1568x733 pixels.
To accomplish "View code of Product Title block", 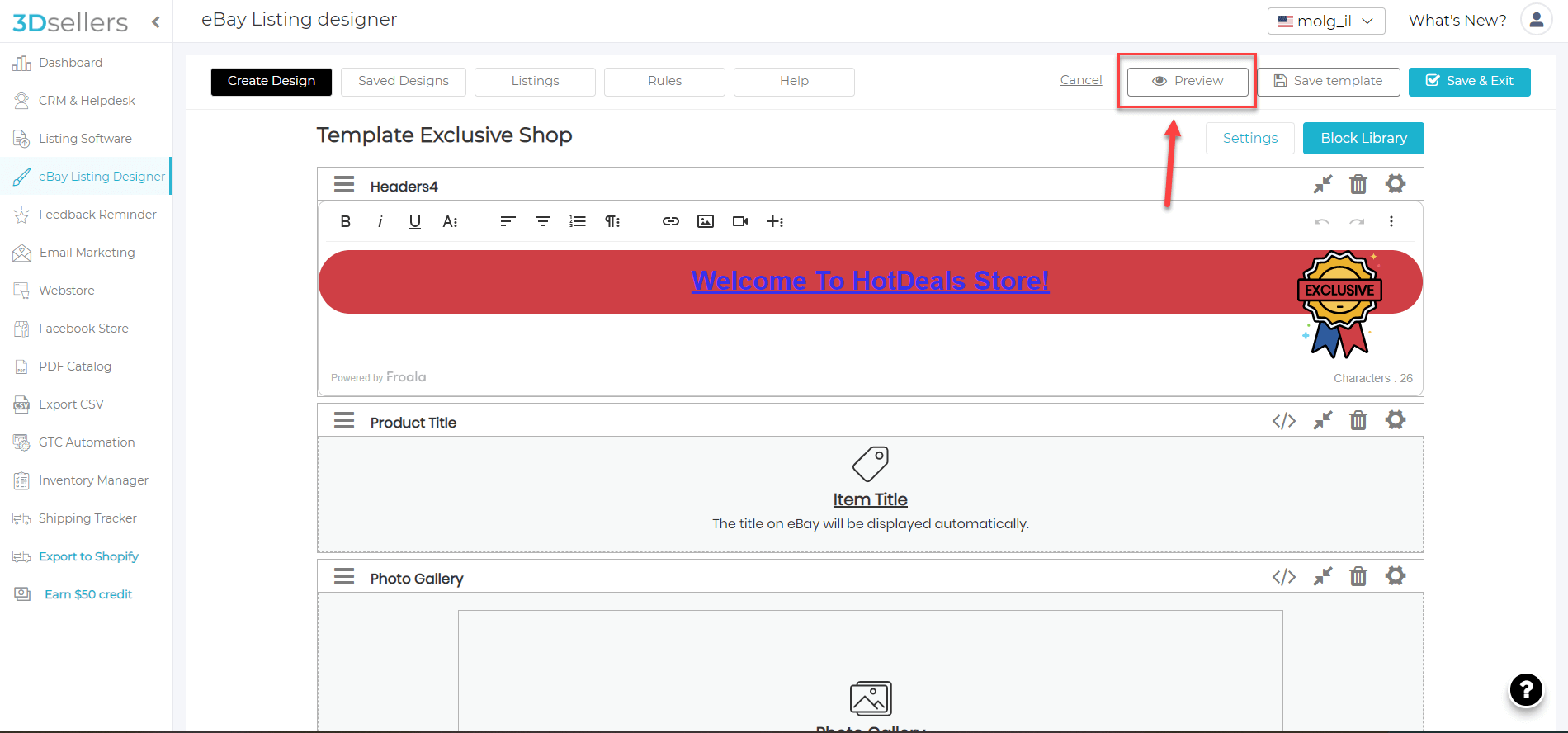I will [x=1284, y=421].
